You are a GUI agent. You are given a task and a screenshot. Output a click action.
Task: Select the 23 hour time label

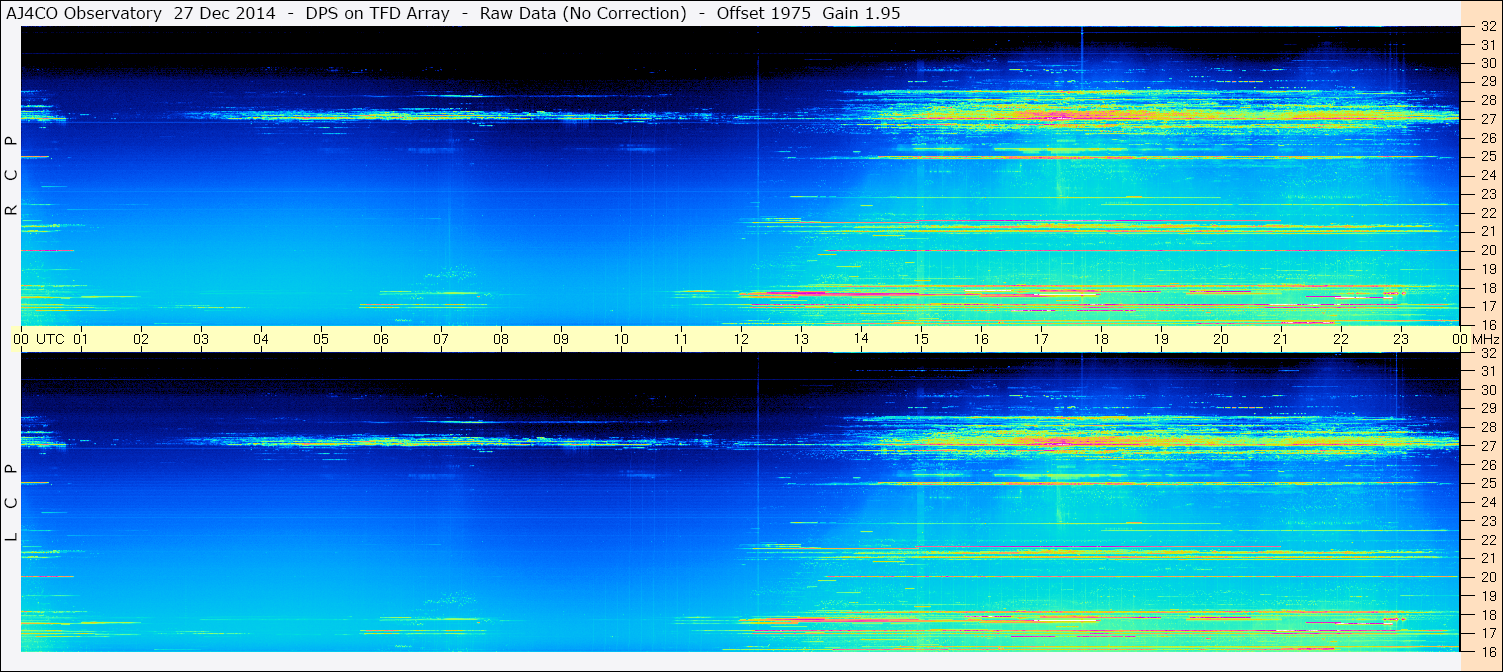[1401, 339]
